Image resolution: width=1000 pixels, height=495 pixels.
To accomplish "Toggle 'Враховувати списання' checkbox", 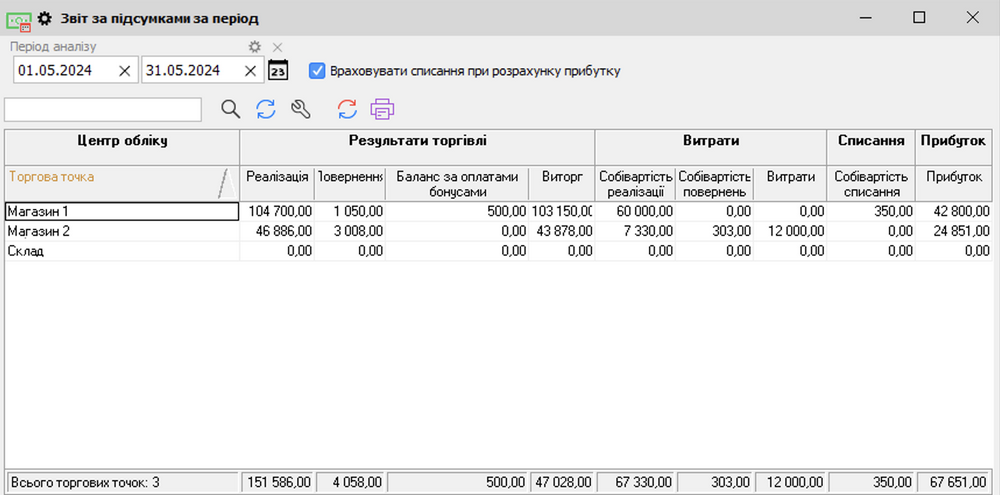I will point(317,70).
